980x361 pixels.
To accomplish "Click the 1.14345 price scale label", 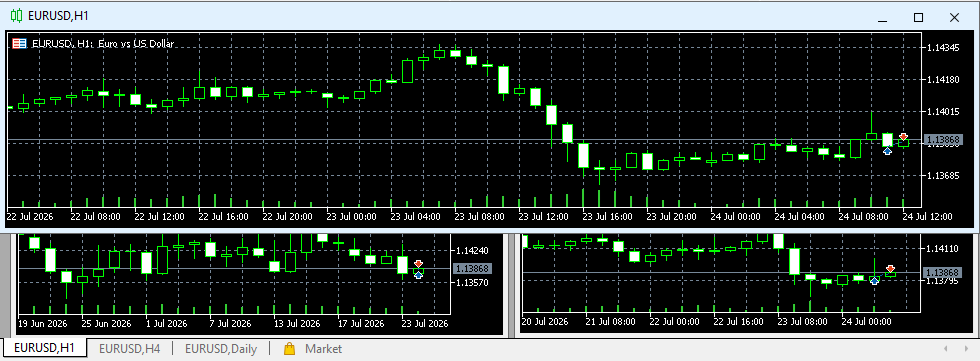I will point(944,47).
